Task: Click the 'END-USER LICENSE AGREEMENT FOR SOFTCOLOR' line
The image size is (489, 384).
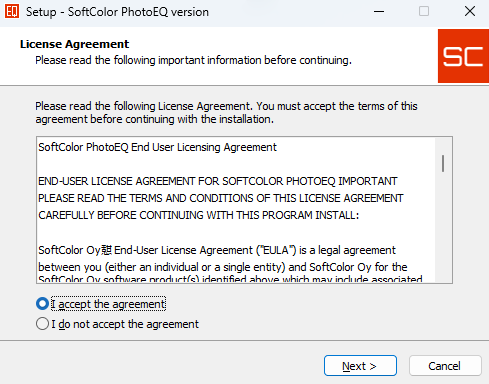Action: tap(218, 181)
